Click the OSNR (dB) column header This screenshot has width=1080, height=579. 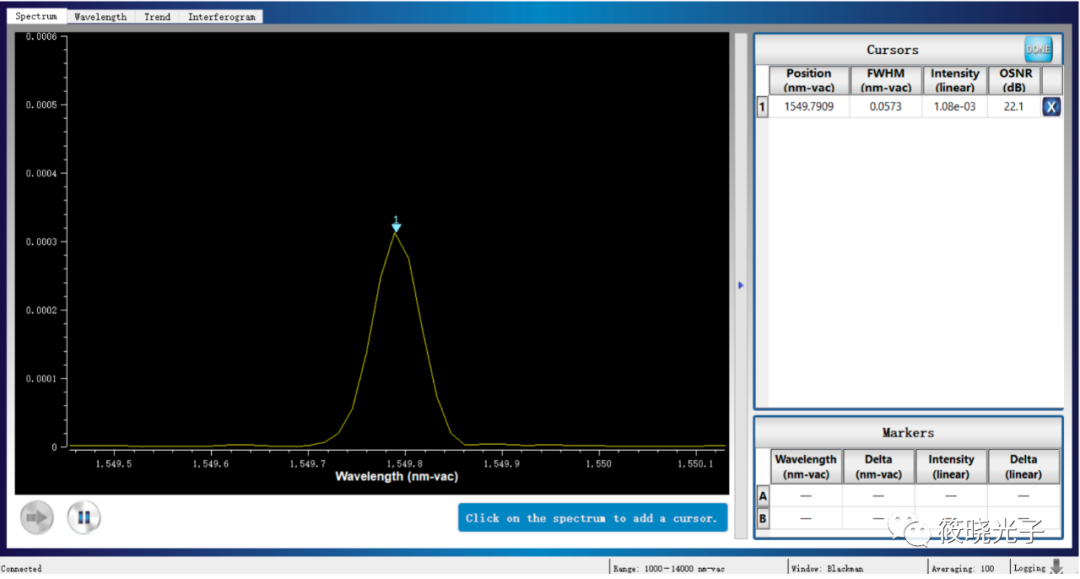(1014, 80)
